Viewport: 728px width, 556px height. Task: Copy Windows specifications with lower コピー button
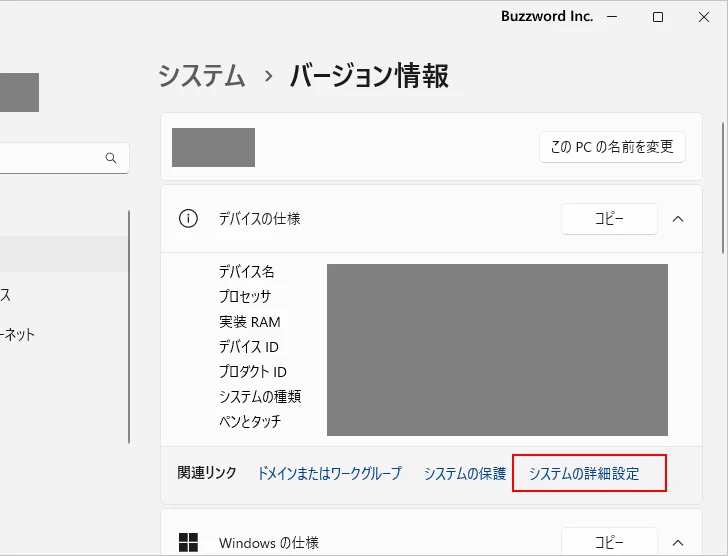pyautogui.click(x=609, y=542)
